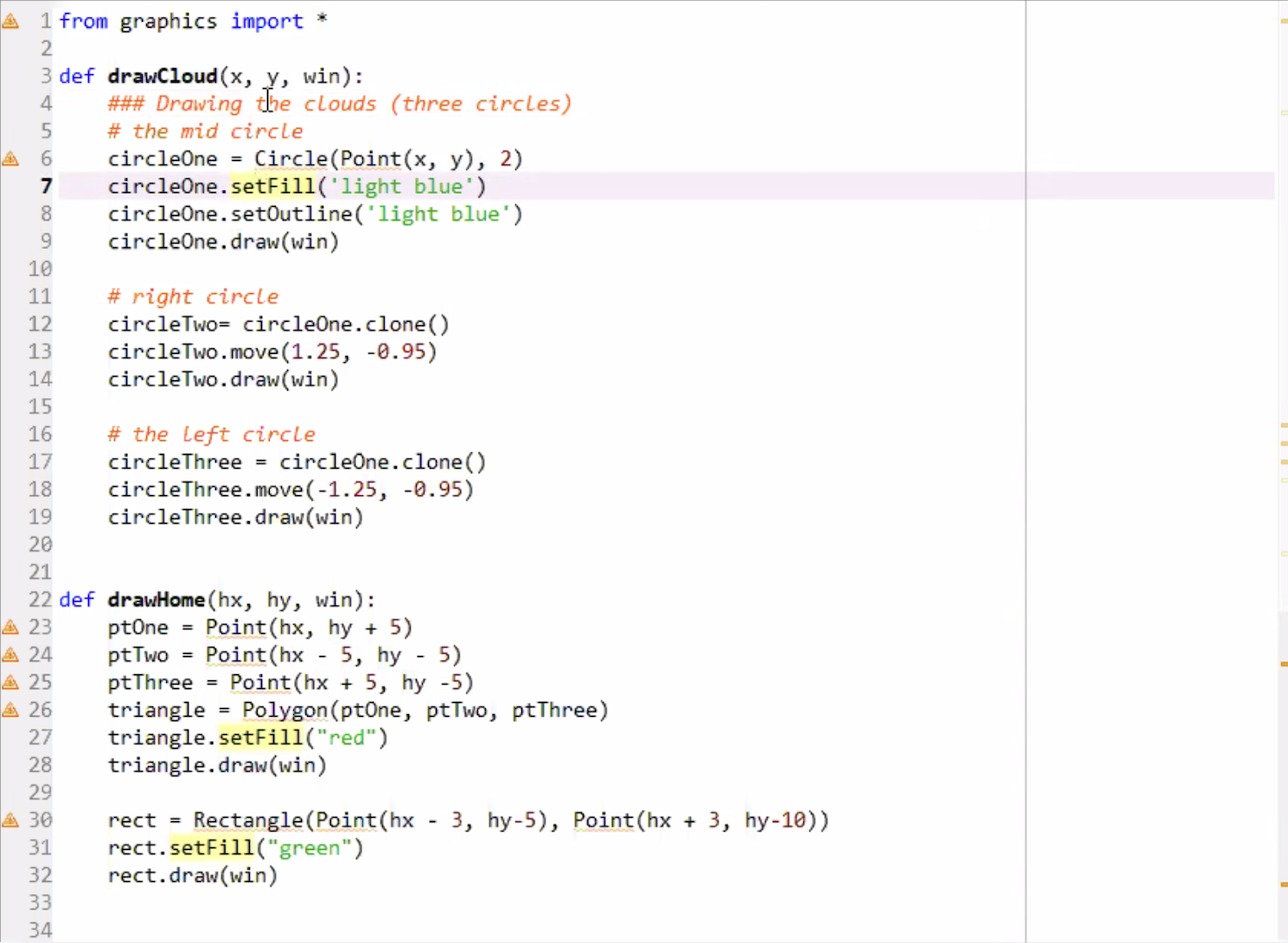Click the "red" string literal
This screenshot has height=943, width=1288.
tap(346, 738)
